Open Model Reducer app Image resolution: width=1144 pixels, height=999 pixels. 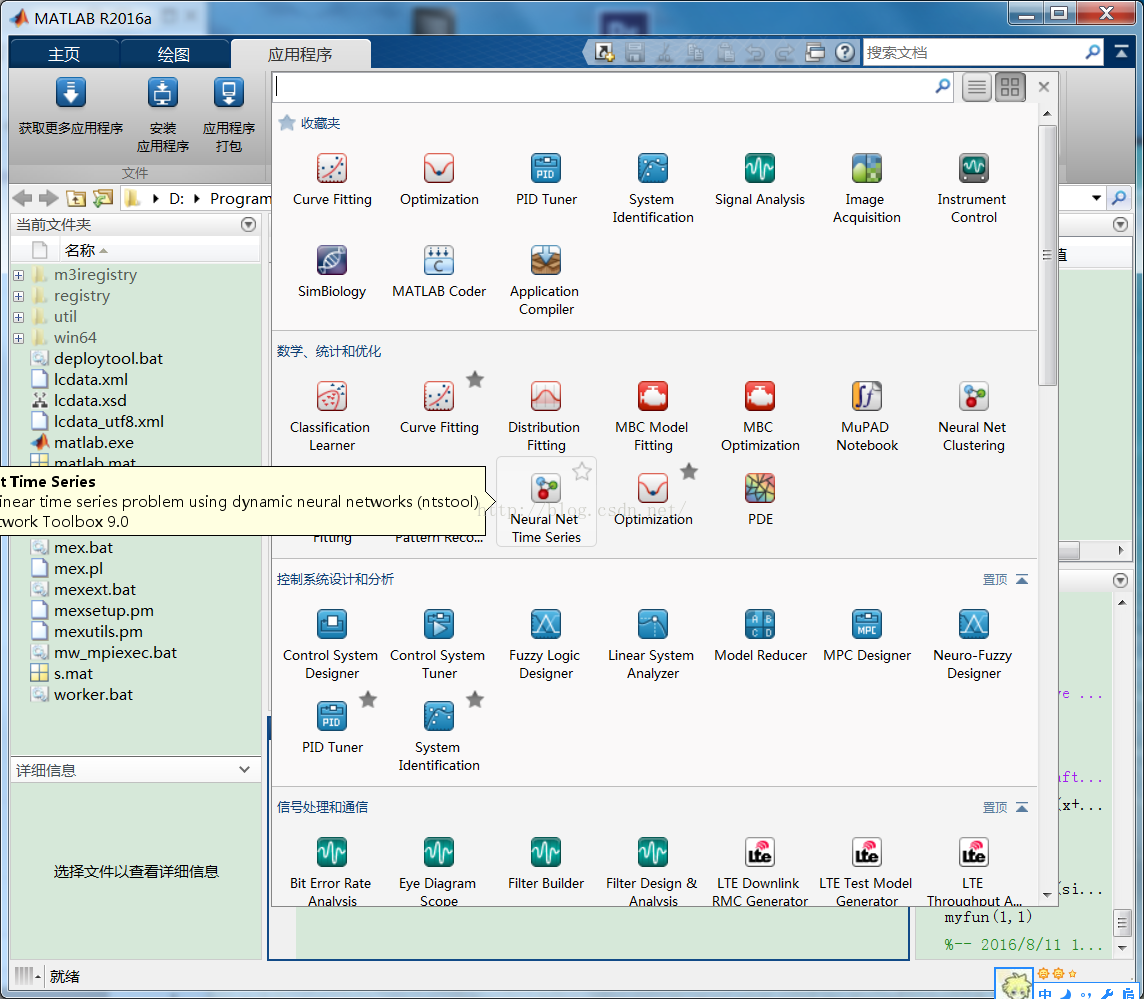click(x=760, y=636)
